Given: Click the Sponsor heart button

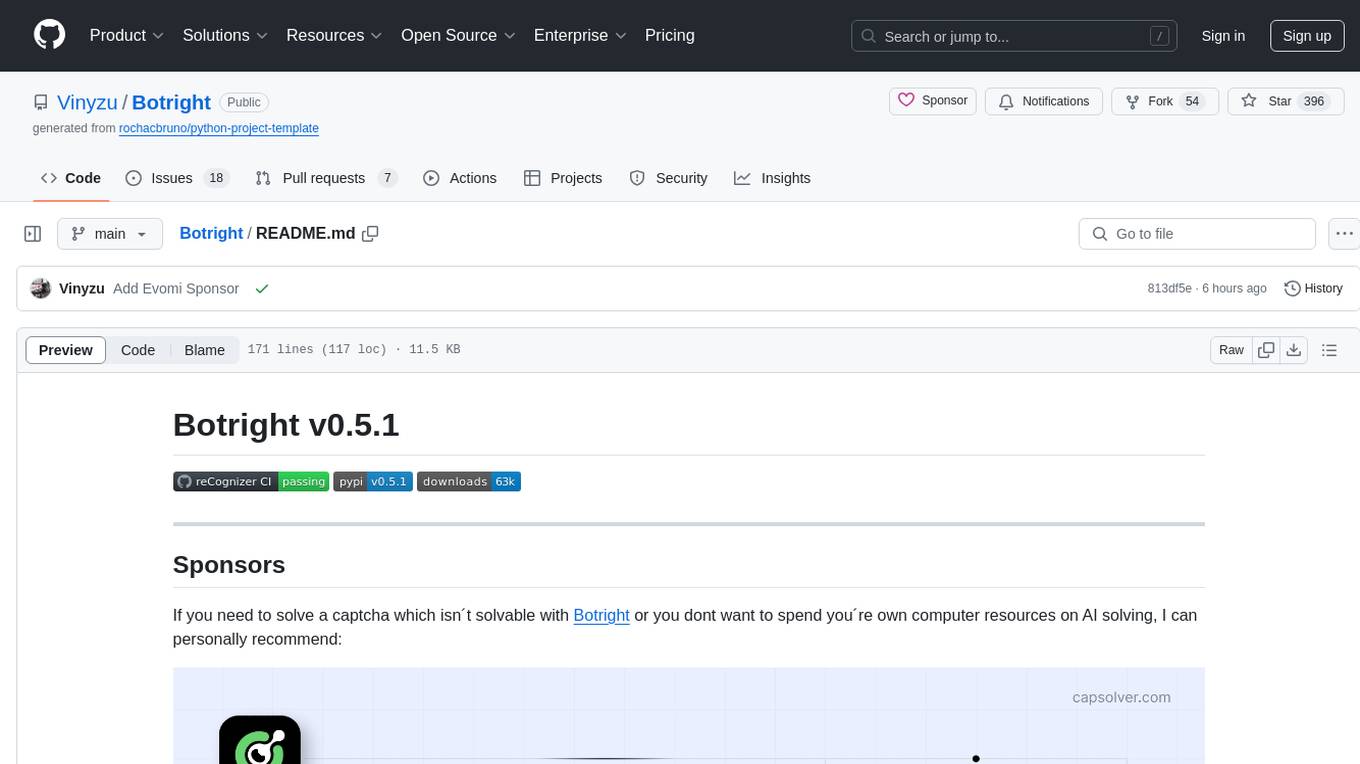Looking at the screenshot, I should (x=933, y=101).
